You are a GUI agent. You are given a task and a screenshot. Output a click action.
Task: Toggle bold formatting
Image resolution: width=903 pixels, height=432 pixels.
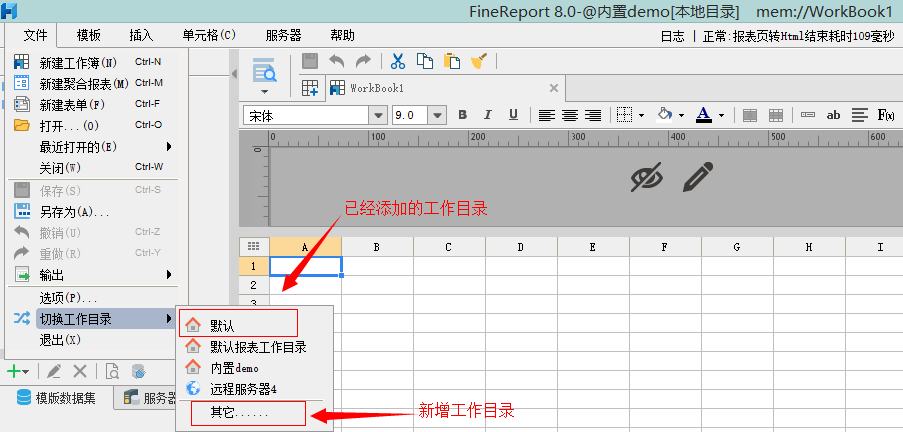[462, 115]
